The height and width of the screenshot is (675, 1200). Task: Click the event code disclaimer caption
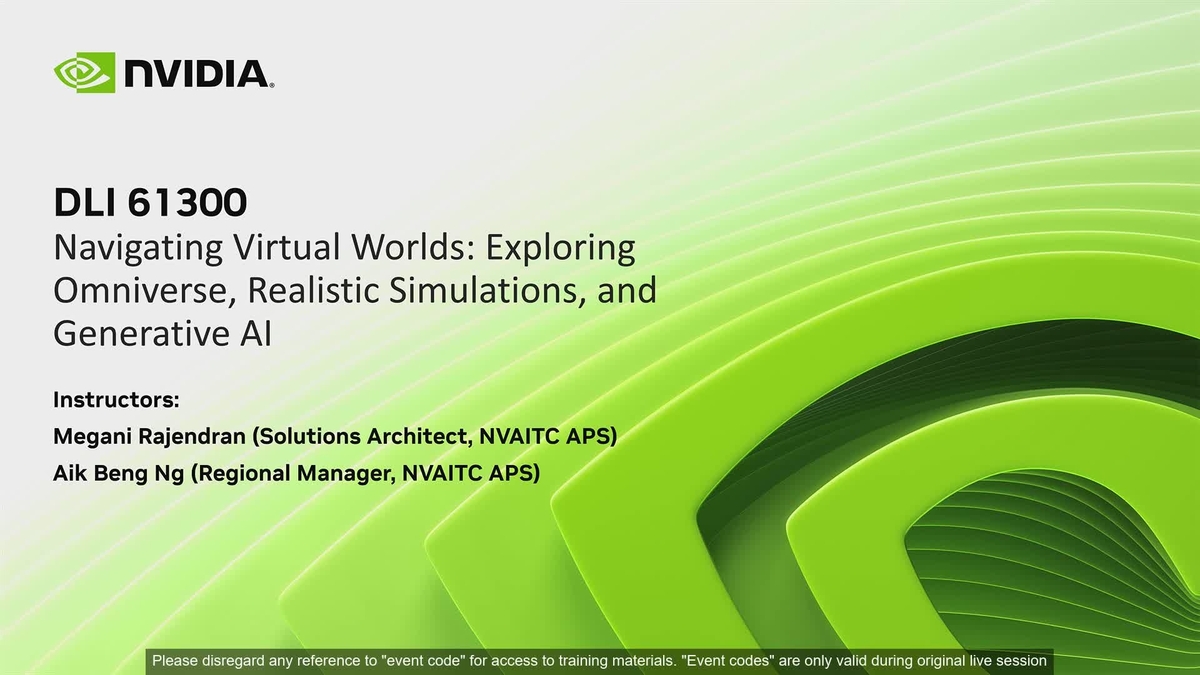(600, 661)
